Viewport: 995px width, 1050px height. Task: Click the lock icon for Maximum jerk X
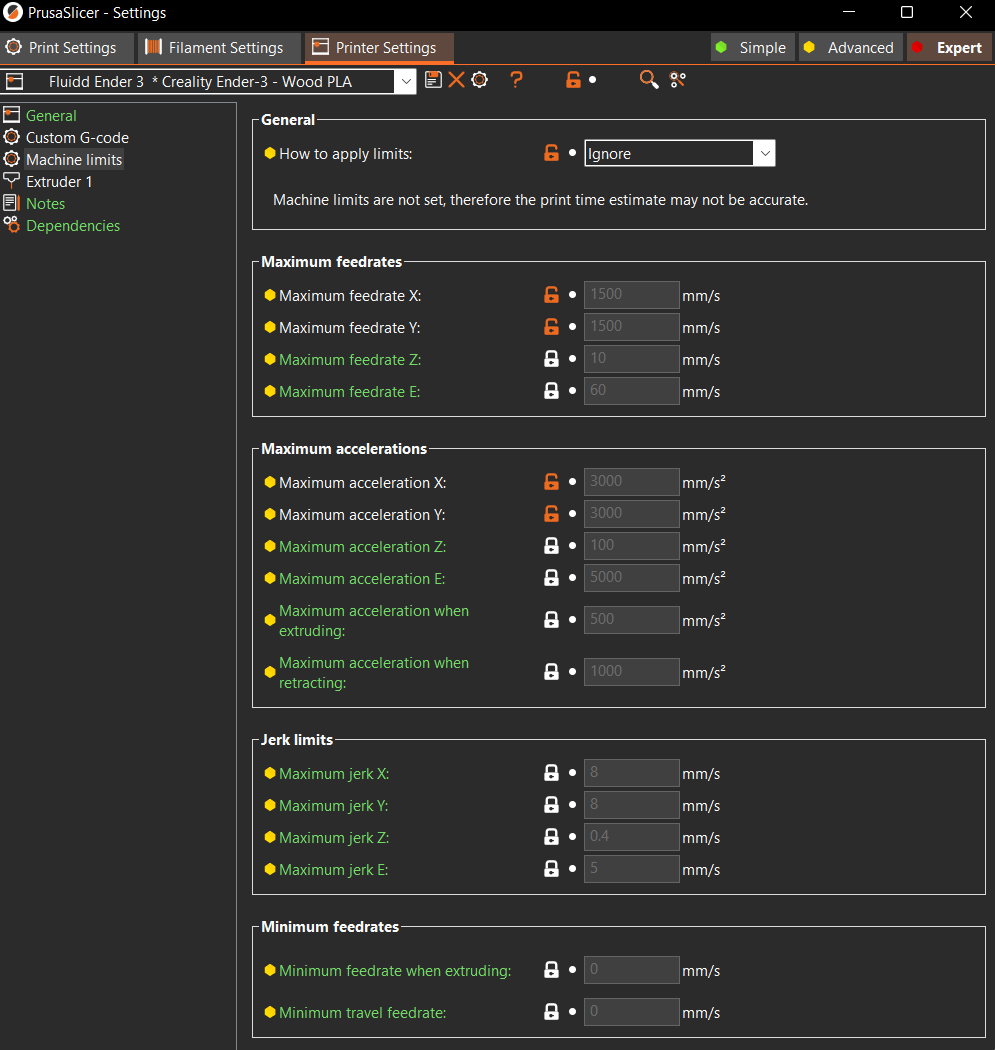551,773
